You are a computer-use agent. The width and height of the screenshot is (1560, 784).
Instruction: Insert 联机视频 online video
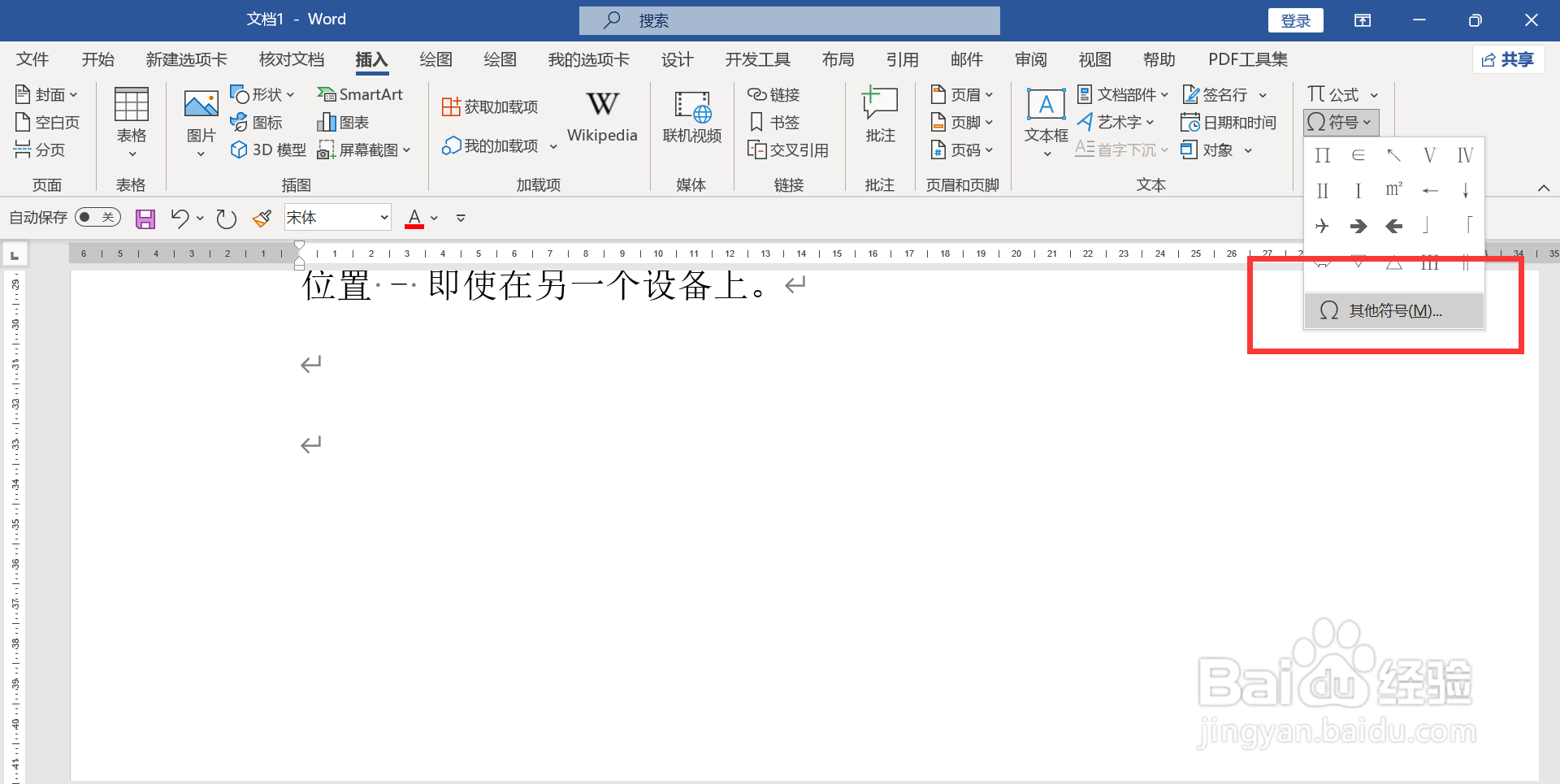(692, 118)
